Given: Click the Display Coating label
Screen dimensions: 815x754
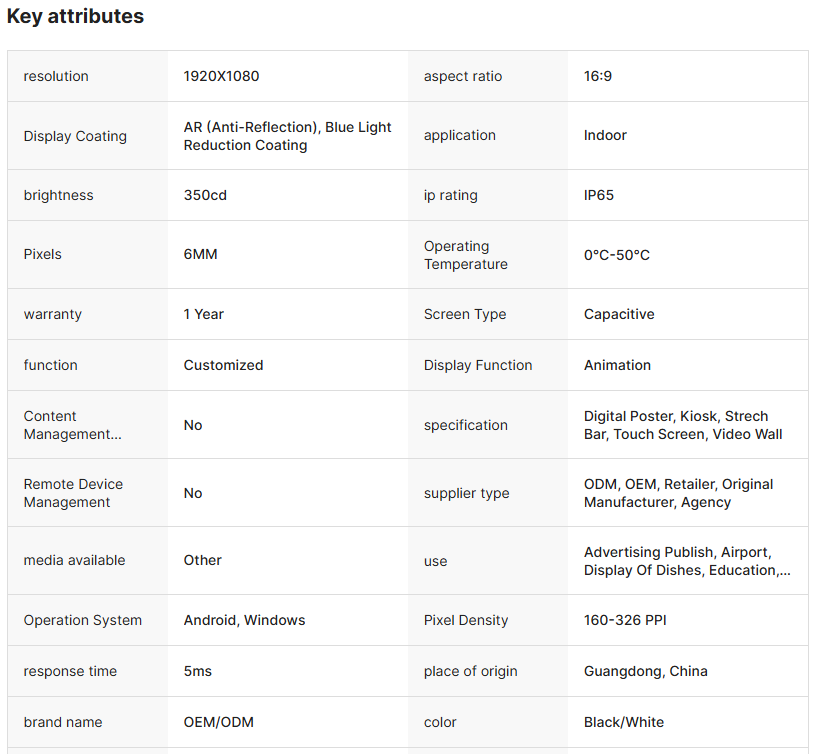Looking at the screenshot, I should (75, 136).
